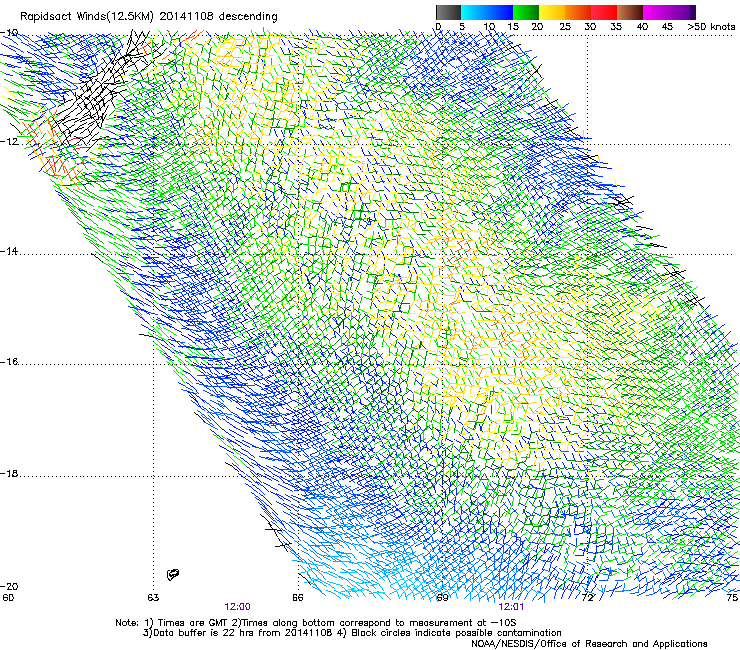The image size is (740, 650).
Task: Click the green 15-20 knots color swatch
Action: tap(526, 12)
